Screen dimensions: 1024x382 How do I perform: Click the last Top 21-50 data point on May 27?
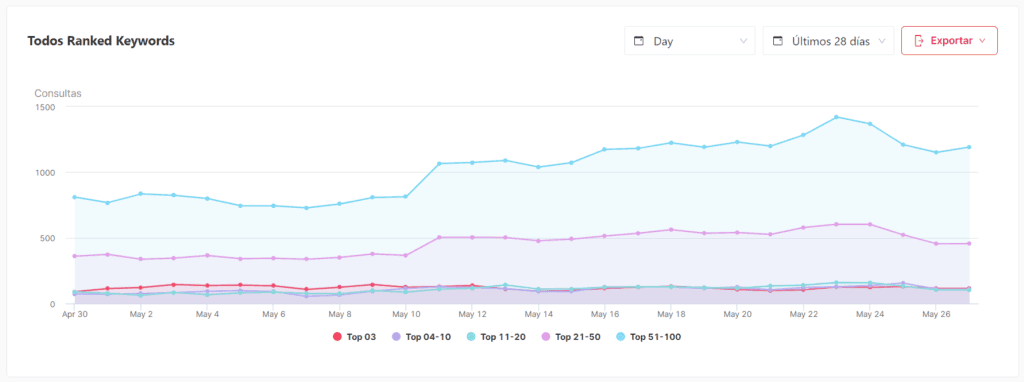coord(969,244)
